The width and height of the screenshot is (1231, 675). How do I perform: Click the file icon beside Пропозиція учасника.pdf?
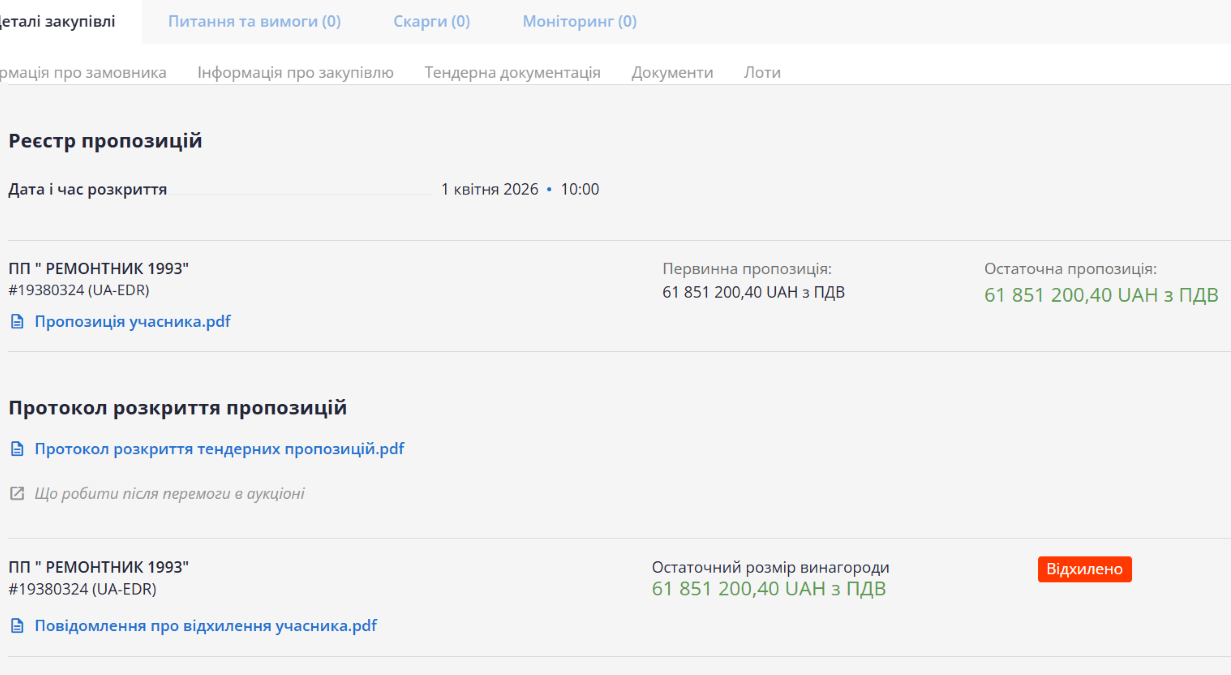(x=16, y=322)
